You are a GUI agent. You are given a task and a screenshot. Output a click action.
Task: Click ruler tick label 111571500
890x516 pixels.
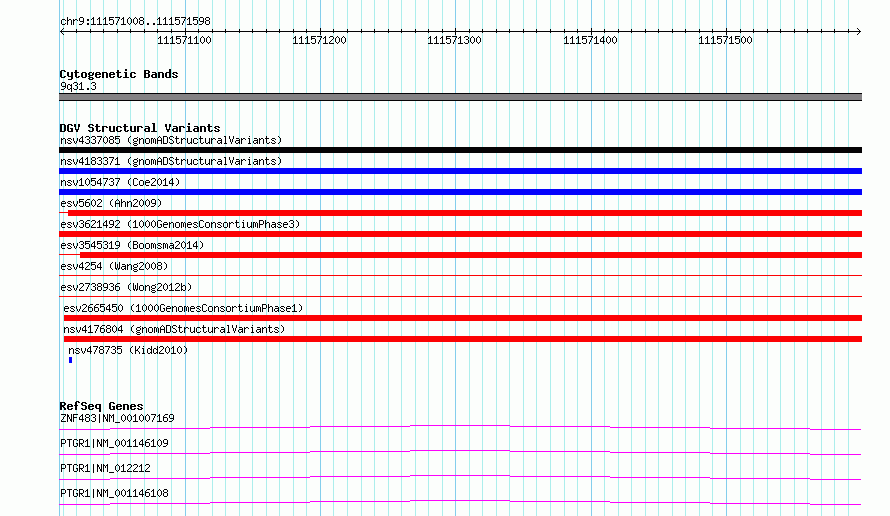(725, 40)
